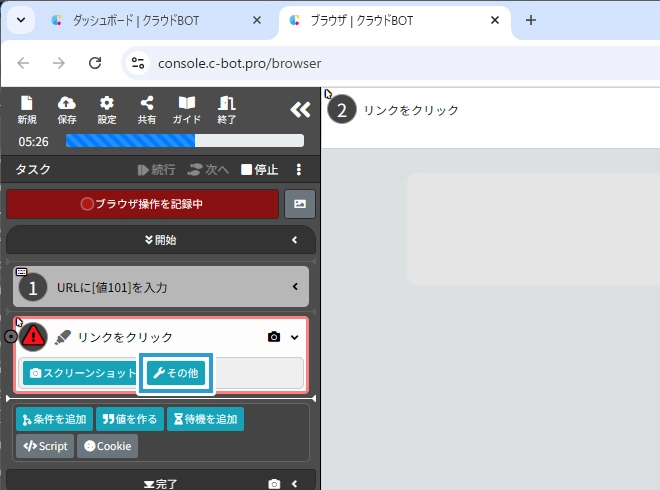Click the image icon beside recording bar
The width and height of the screenshot is (660, 490).
pyautogui.click(x=300, y=204)
